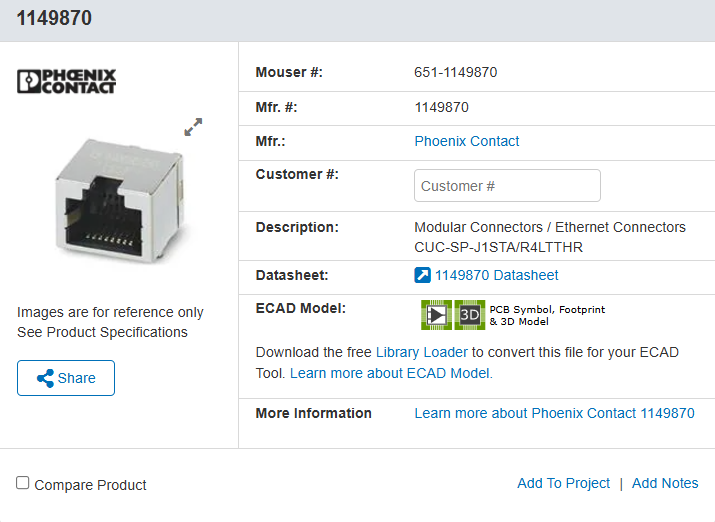Viewport: 715px width, 522px height.
Task: Click the PCB Symbol, Footprint & 3D Model text
Action: (547, 315)
